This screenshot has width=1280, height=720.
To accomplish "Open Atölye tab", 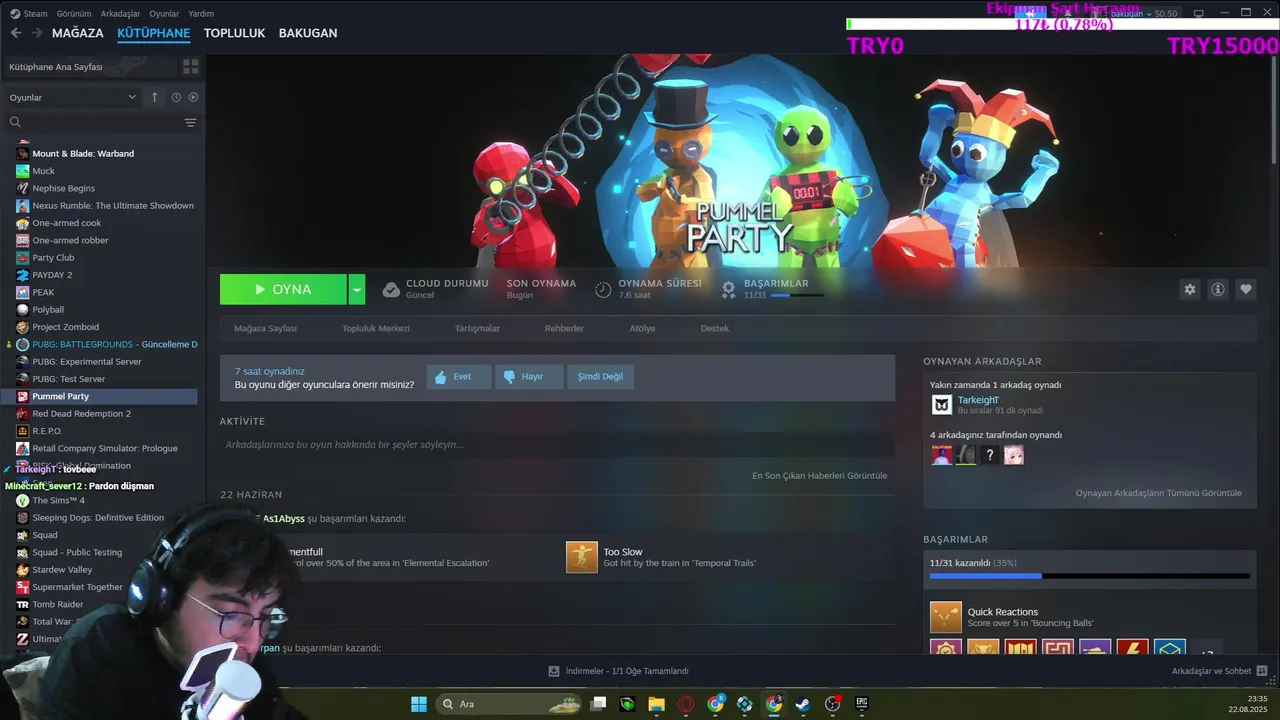I will pos(642,328).
